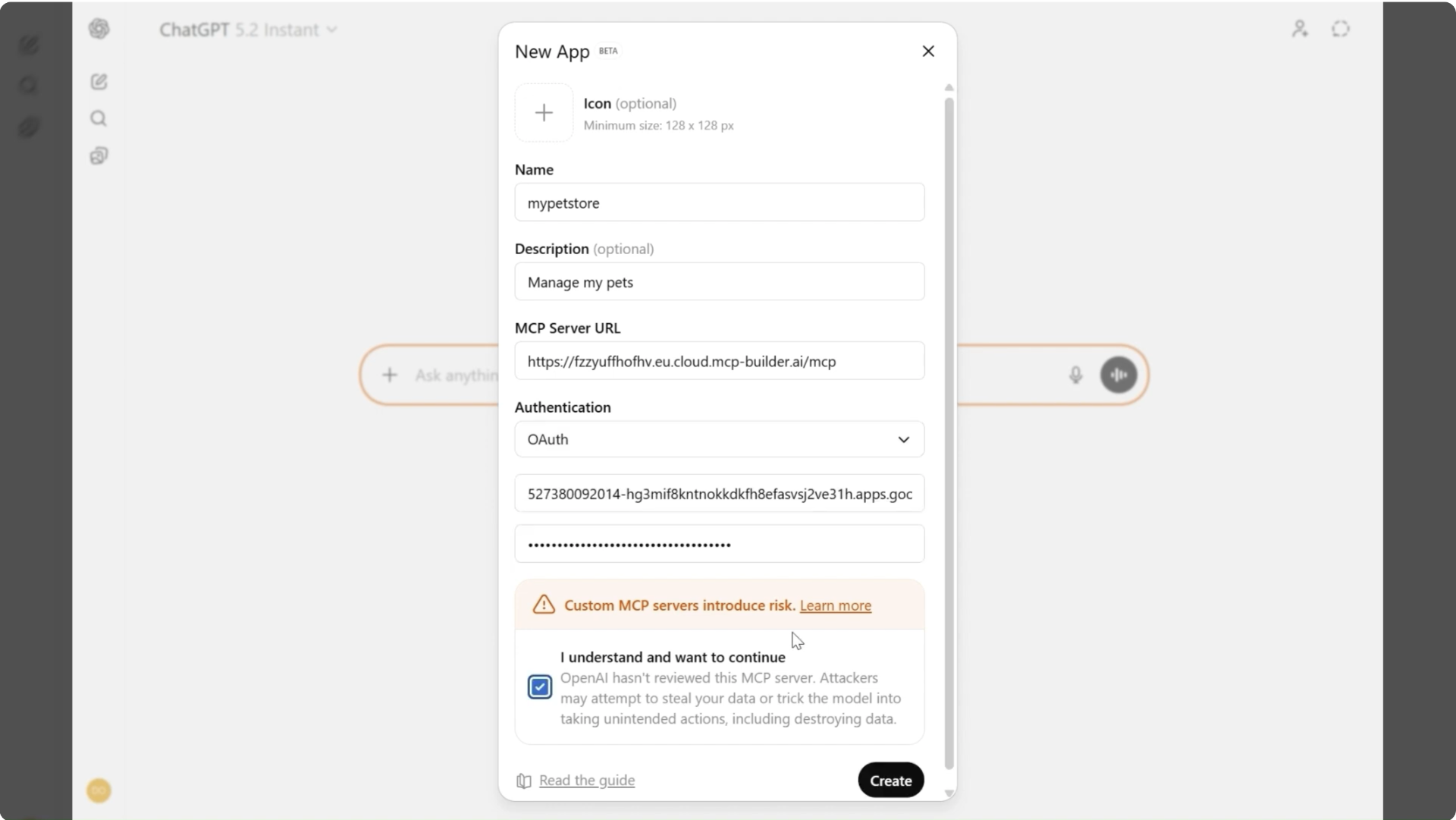Screen dimensions: 1456x820
Task: Click the Learn more link
Action: point(835,605)
